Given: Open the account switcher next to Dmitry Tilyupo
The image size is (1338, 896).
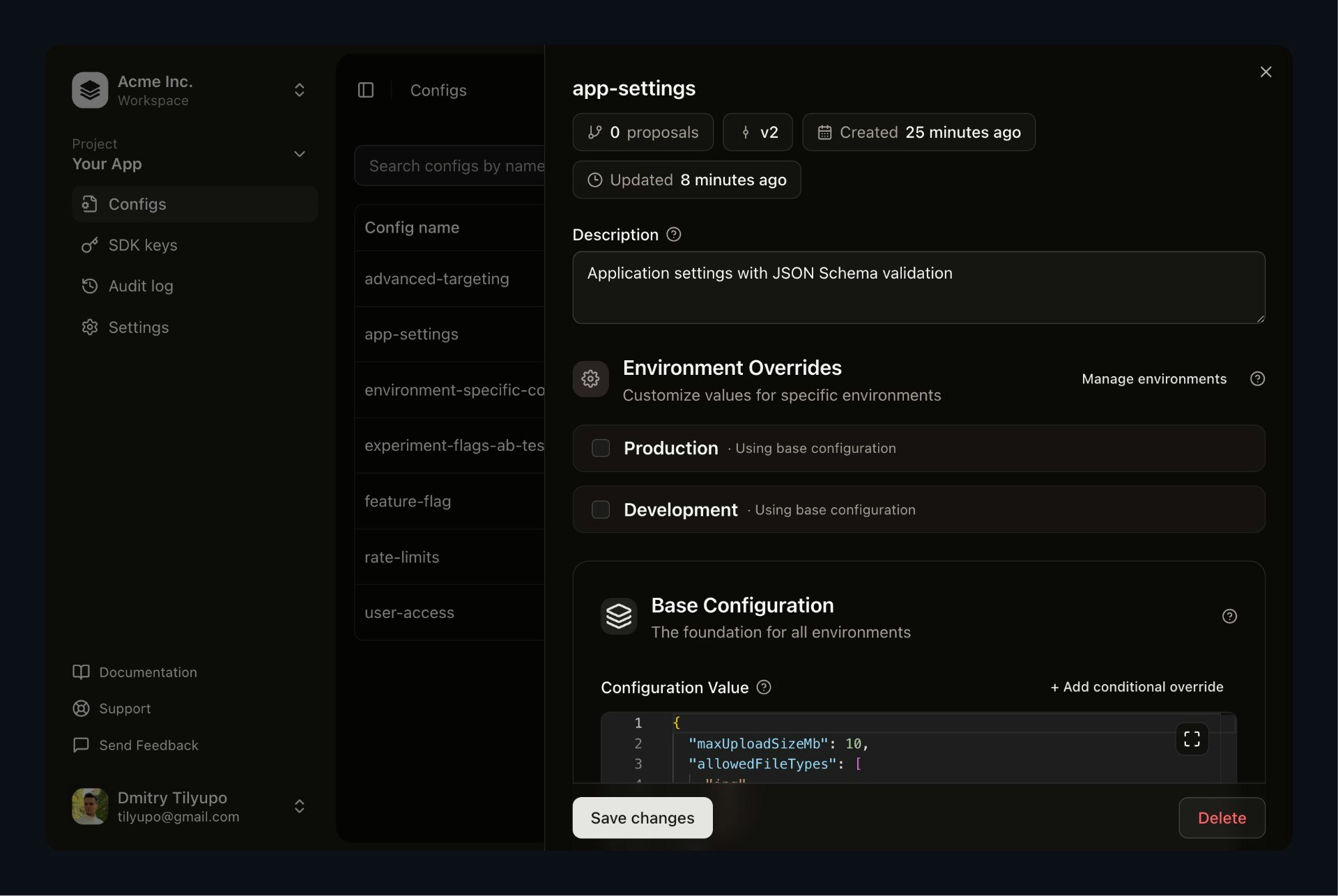Looking at the screenshot, I should [x=299, y=806].
